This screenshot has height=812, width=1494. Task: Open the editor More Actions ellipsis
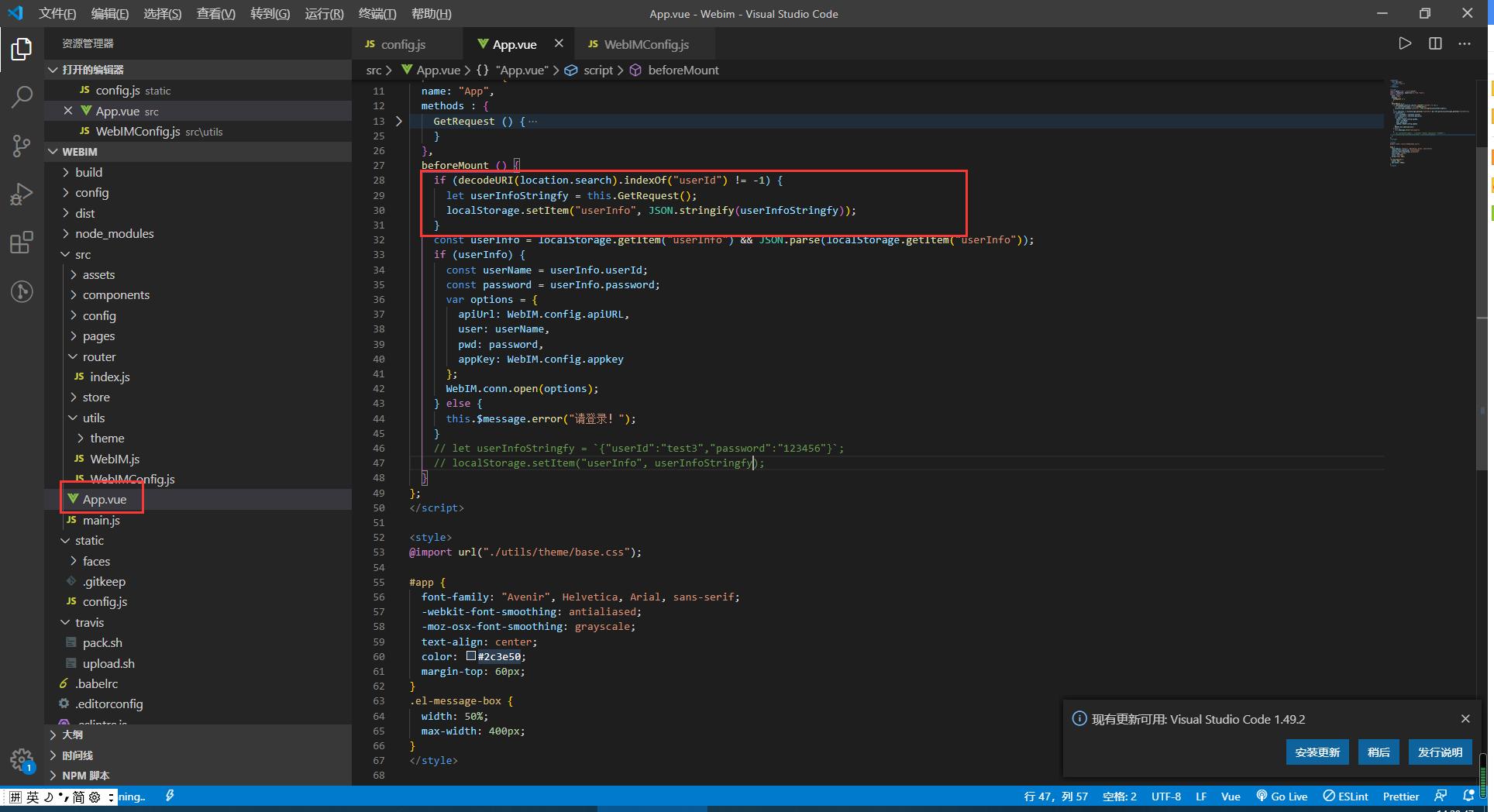click(x=1464, y=43)
